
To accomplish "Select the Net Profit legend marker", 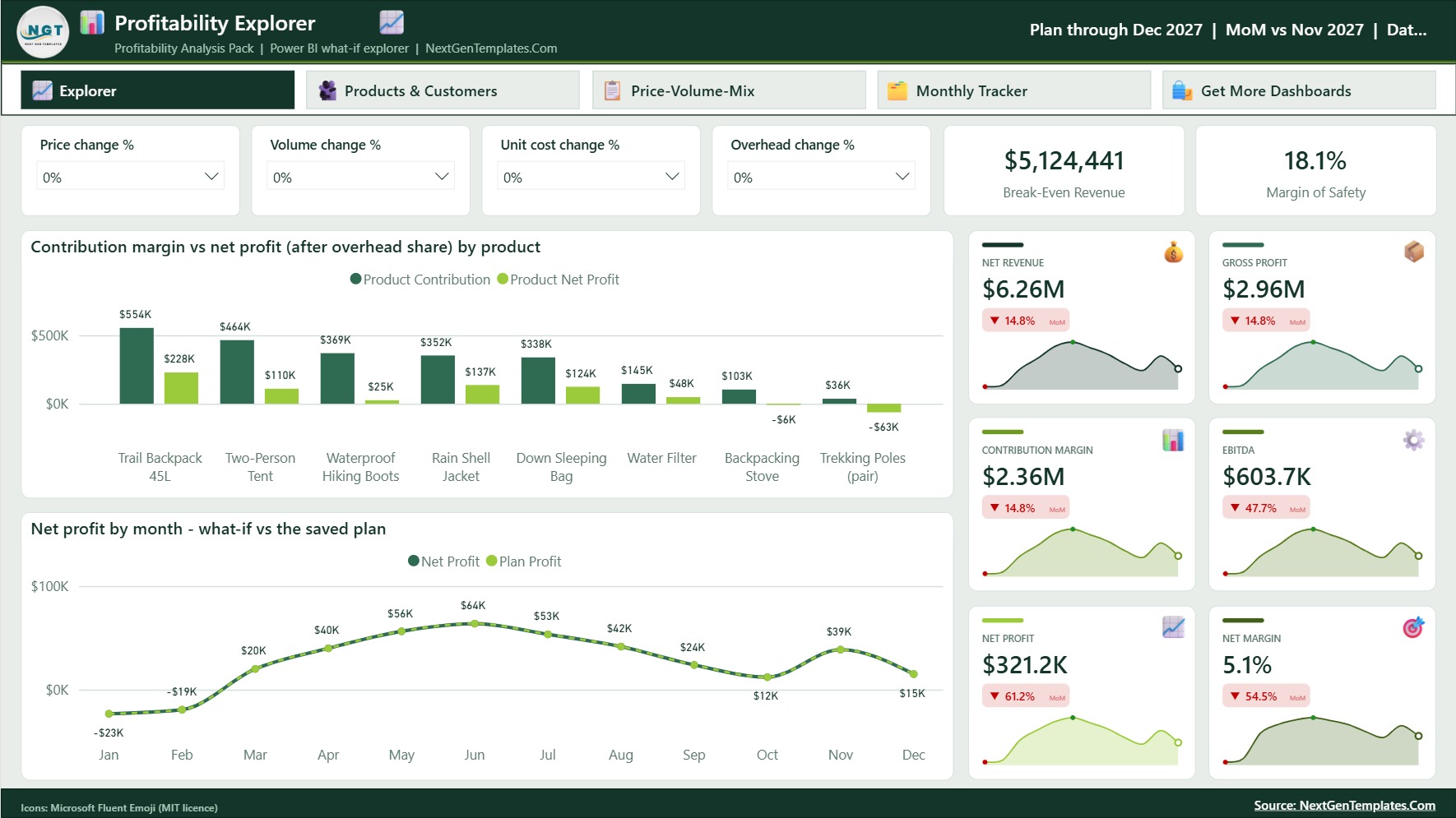I will click(x=414, y=562).
